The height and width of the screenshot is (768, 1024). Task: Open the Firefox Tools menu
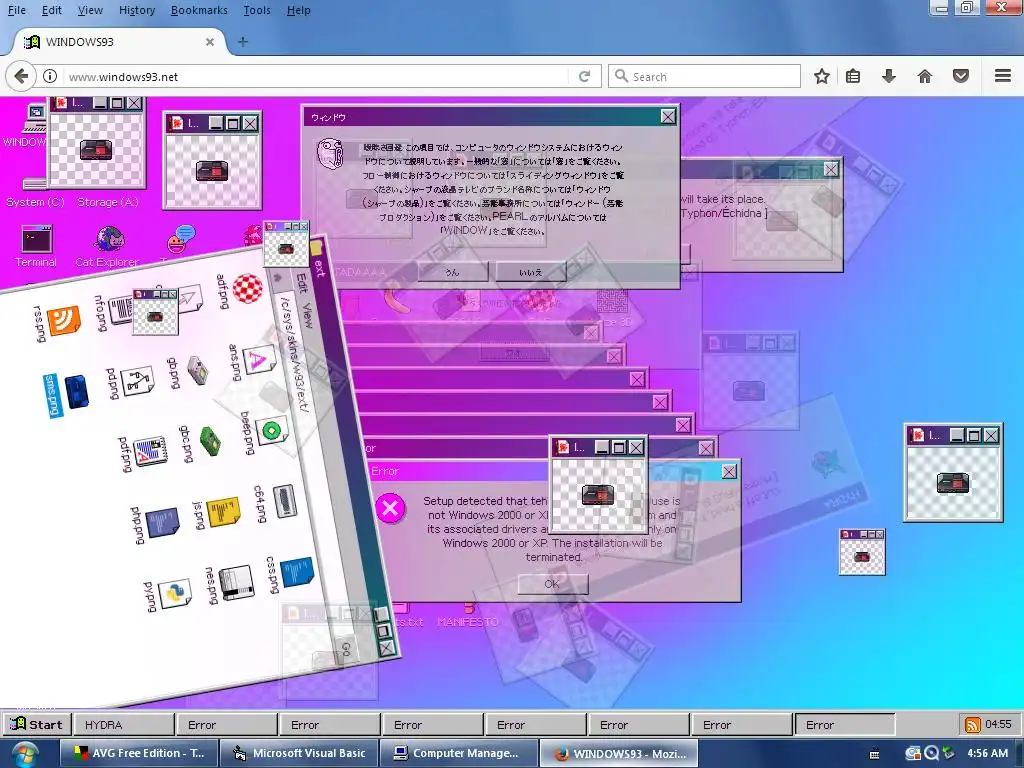(x=257, y=10)
